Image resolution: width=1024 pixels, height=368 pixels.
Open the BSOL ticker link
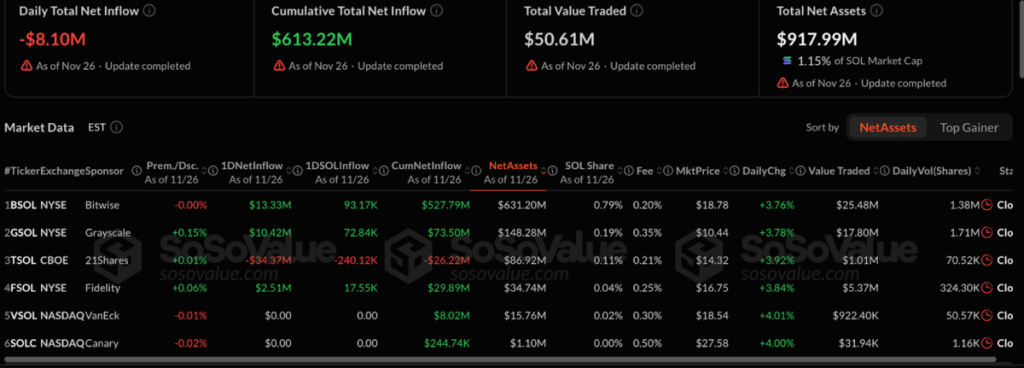coord(24,205)
